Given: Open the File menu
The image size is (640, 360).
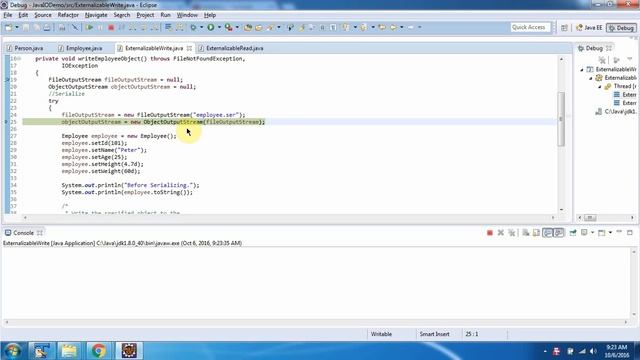Looking at the screenshot, I should [8, 15].
